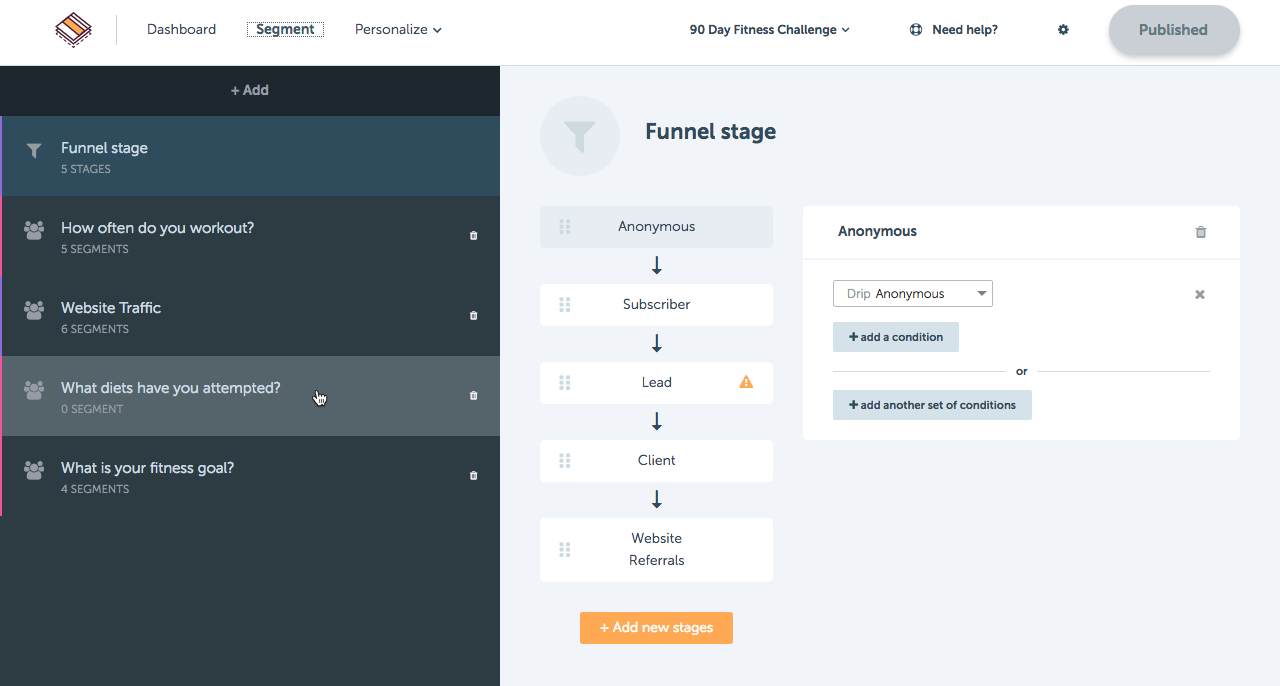Click the Anonymous panel title text
The image size is (1280, 686).
click(x=877, y=231)
